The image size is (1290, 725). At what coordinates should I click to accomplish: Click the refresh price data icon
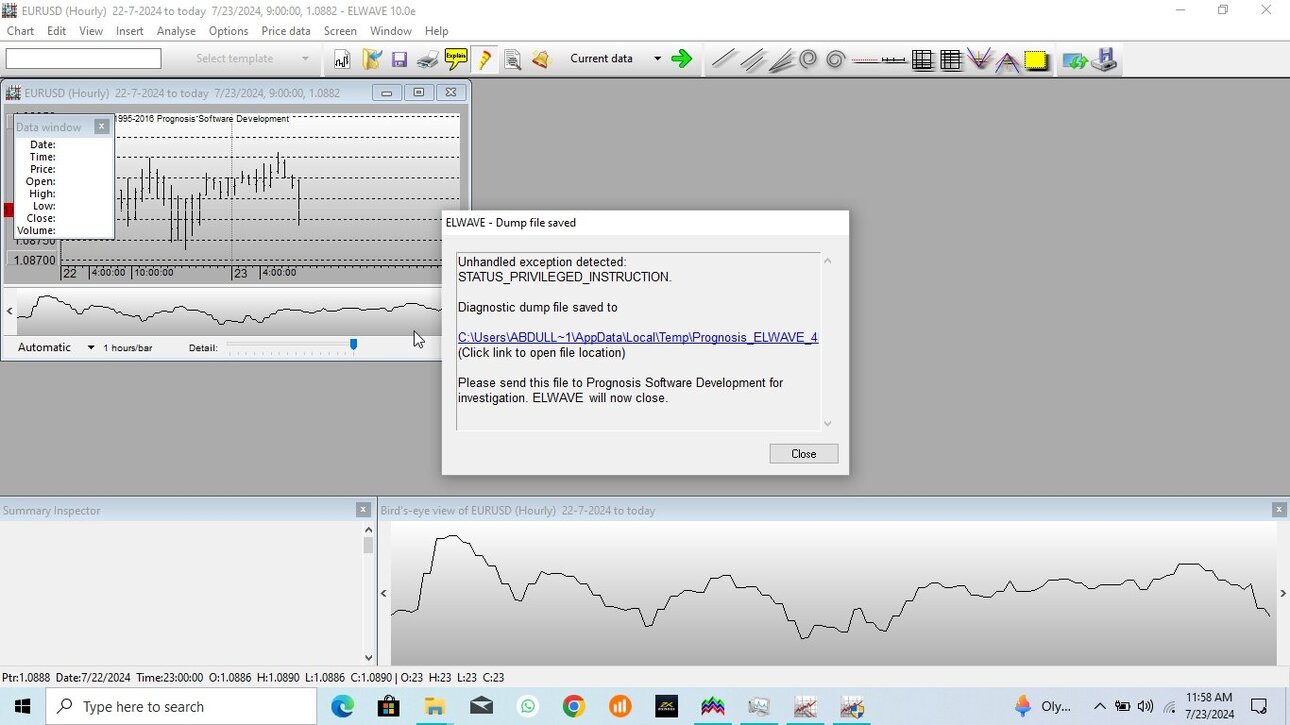pos(1075,60)
